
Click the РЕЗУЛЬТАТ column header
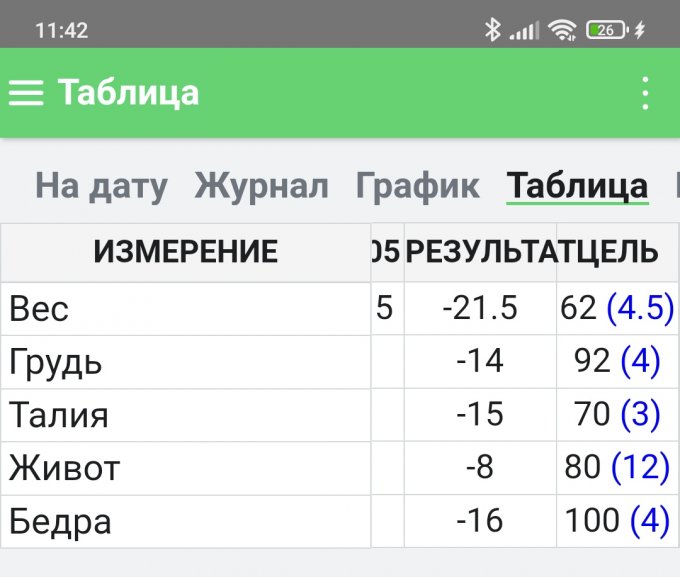tap(480, 252)
